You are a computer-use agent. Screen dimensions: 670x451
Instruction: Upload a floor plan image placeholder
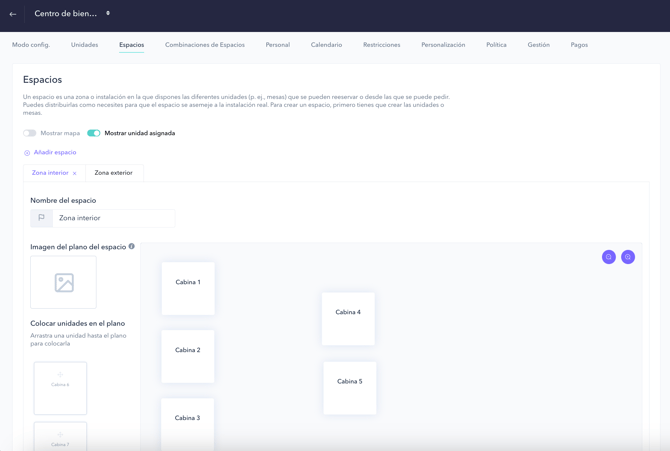(x=63, y=282)
